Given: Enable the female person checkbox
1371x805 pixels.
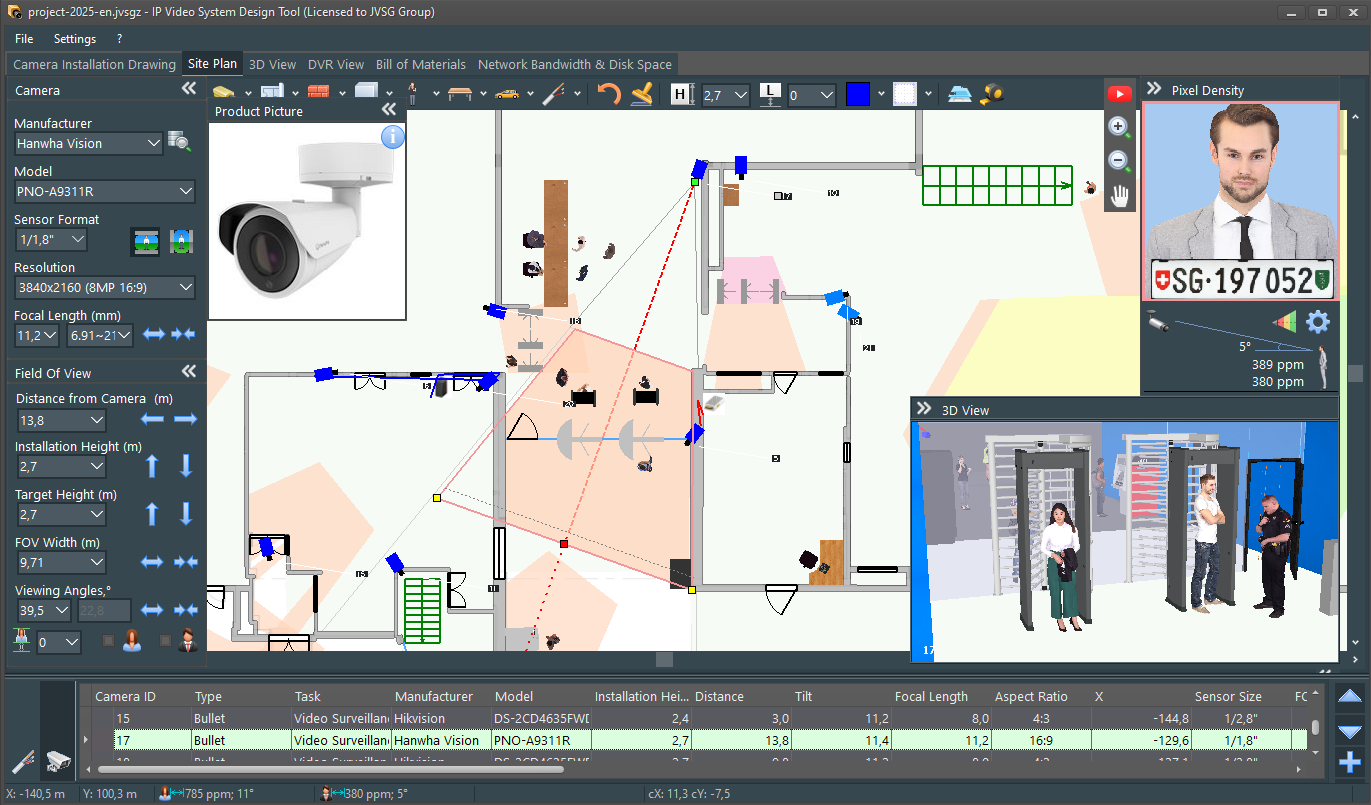Looking at the screenshot, I should point(109,641).
